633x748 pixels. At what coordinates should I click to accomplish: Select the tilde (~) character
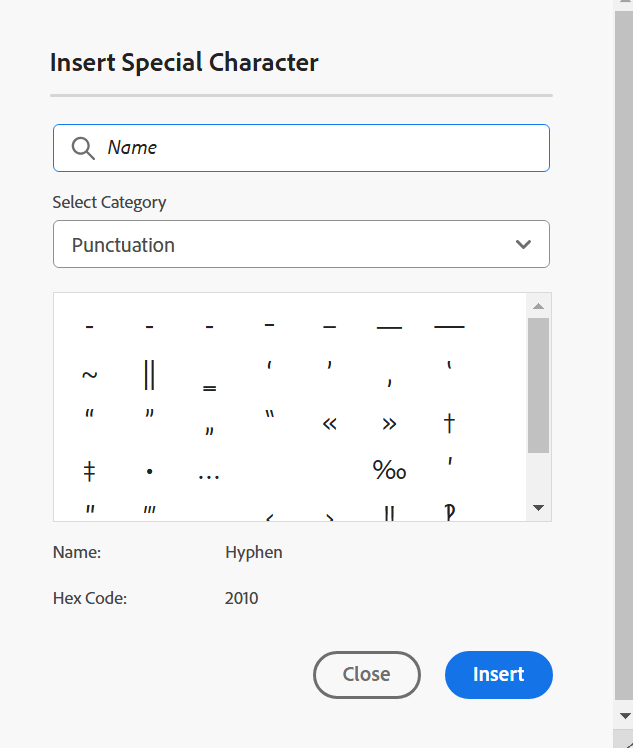[x=89, y=375]
